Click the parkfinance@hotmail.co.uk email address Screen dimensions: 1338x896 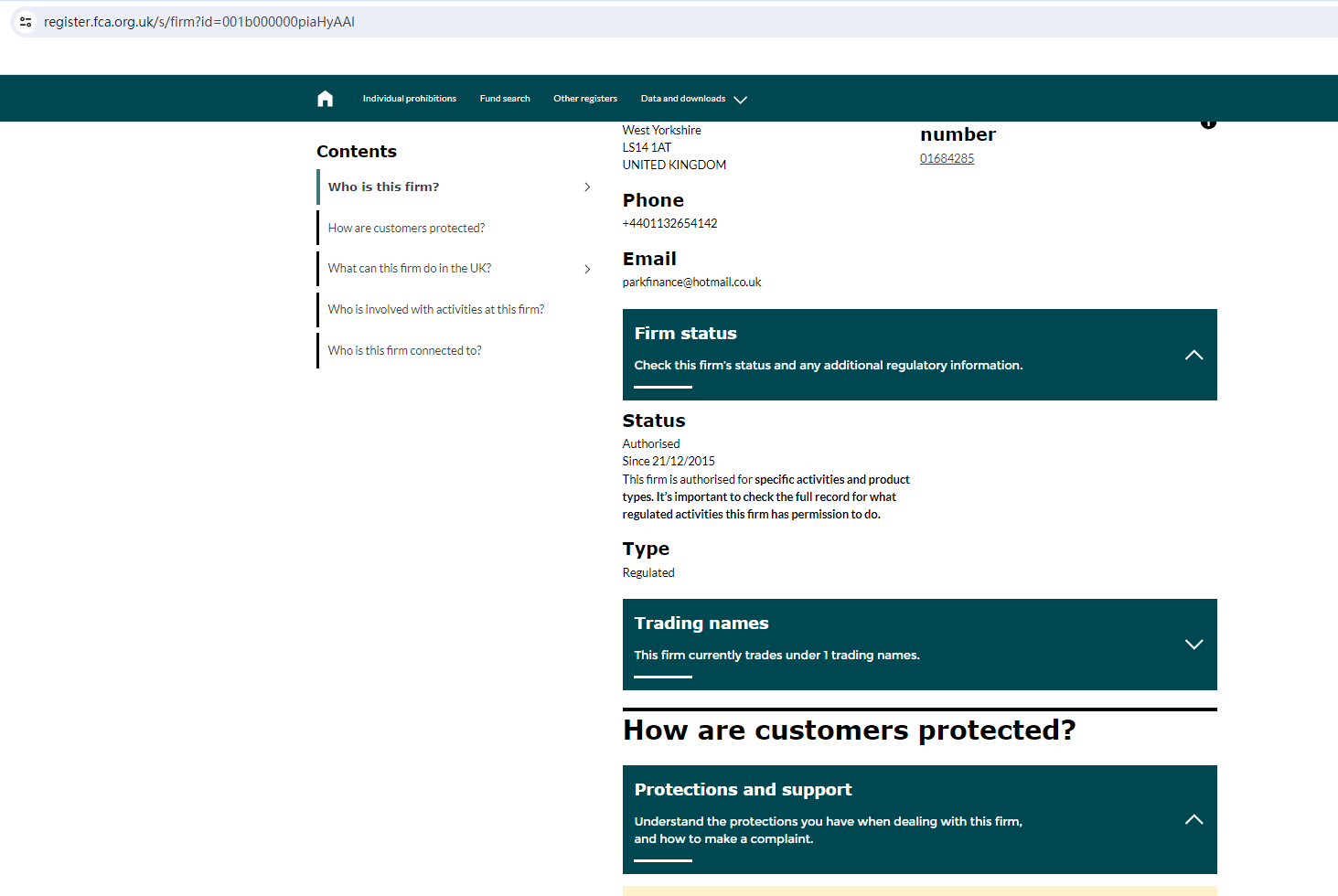tap(691, 283)
